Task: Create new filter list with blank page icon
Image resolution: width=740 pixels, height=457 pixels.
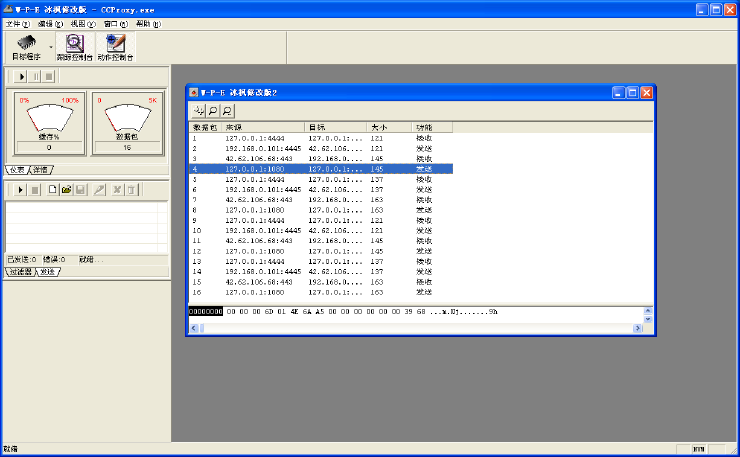Action: tap(52, 190)
